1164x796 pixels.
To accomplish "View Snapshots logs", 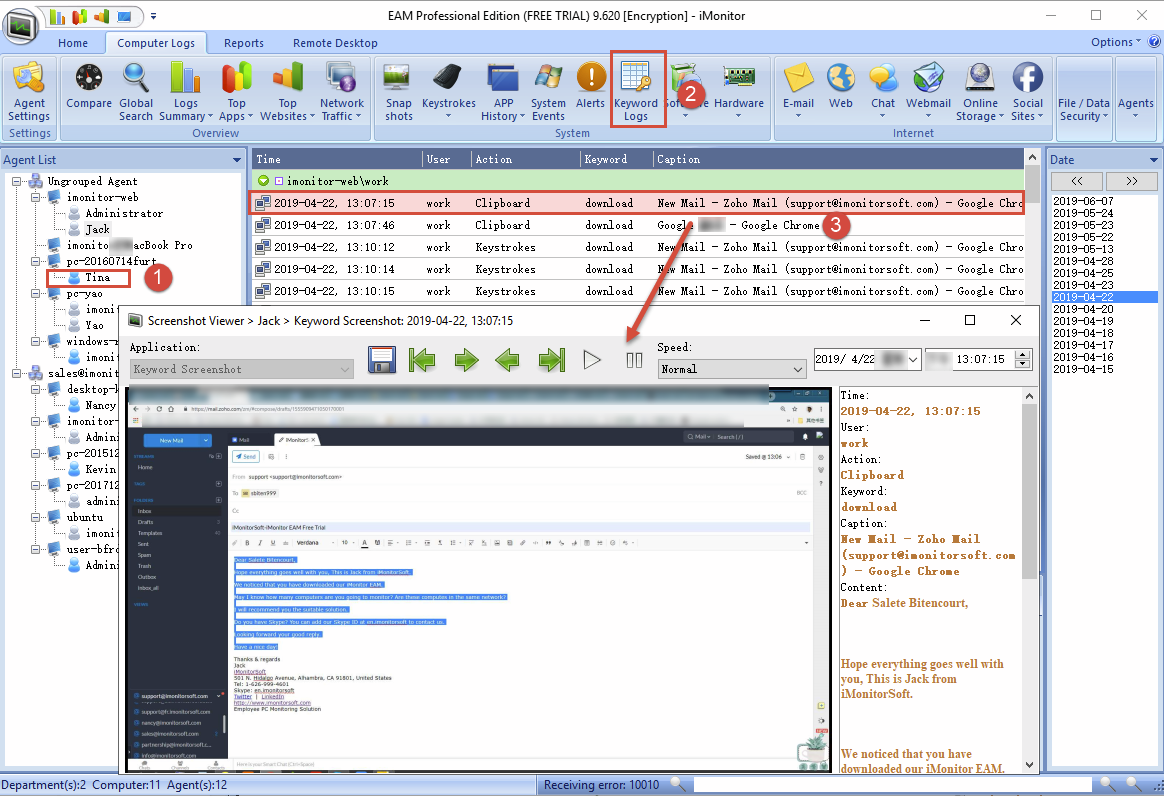I will [399, 92].
